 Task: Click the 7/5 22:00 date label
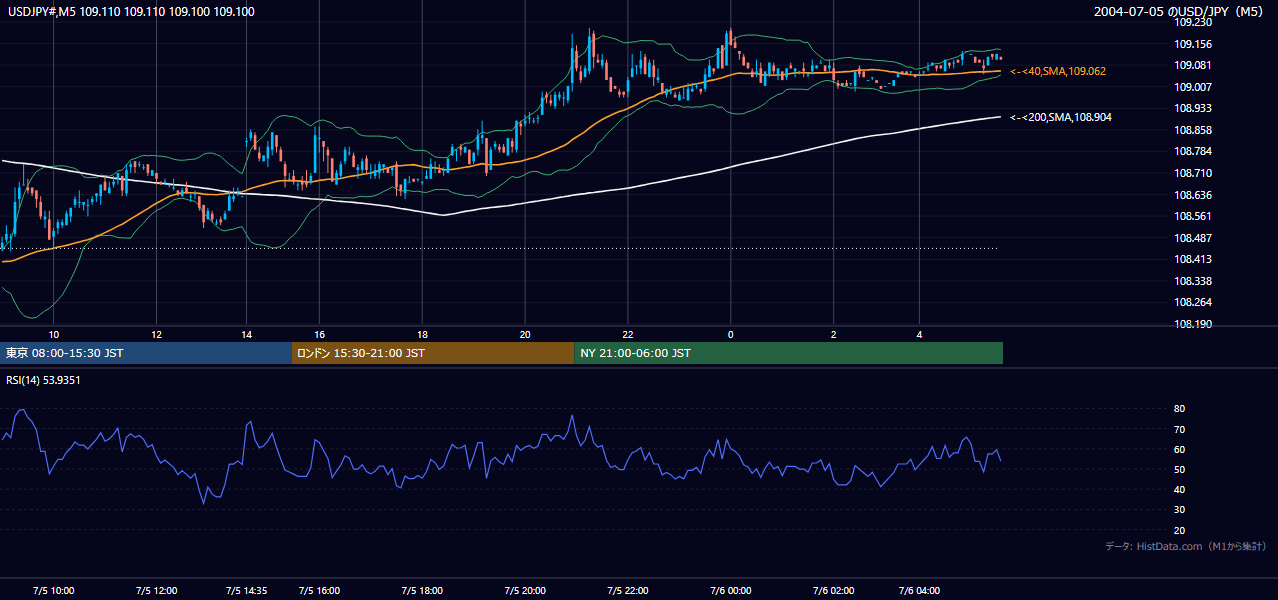628,590
